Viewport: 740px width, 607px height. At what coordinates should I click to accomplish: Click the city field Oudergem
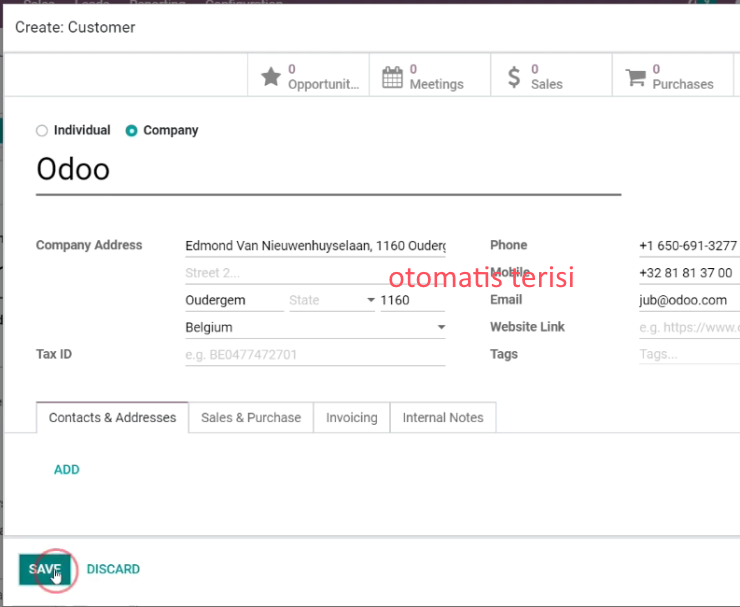[235, 300]
